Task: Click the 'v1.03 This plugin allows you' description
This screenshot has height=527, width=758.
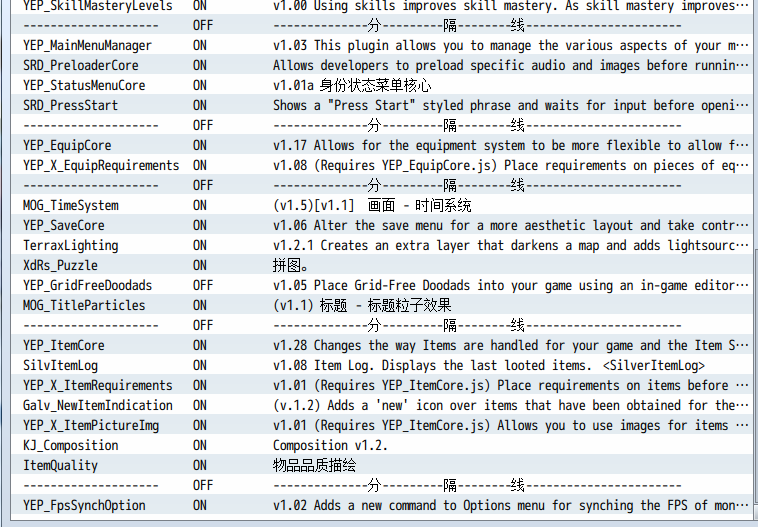Action: pos(511,45)
